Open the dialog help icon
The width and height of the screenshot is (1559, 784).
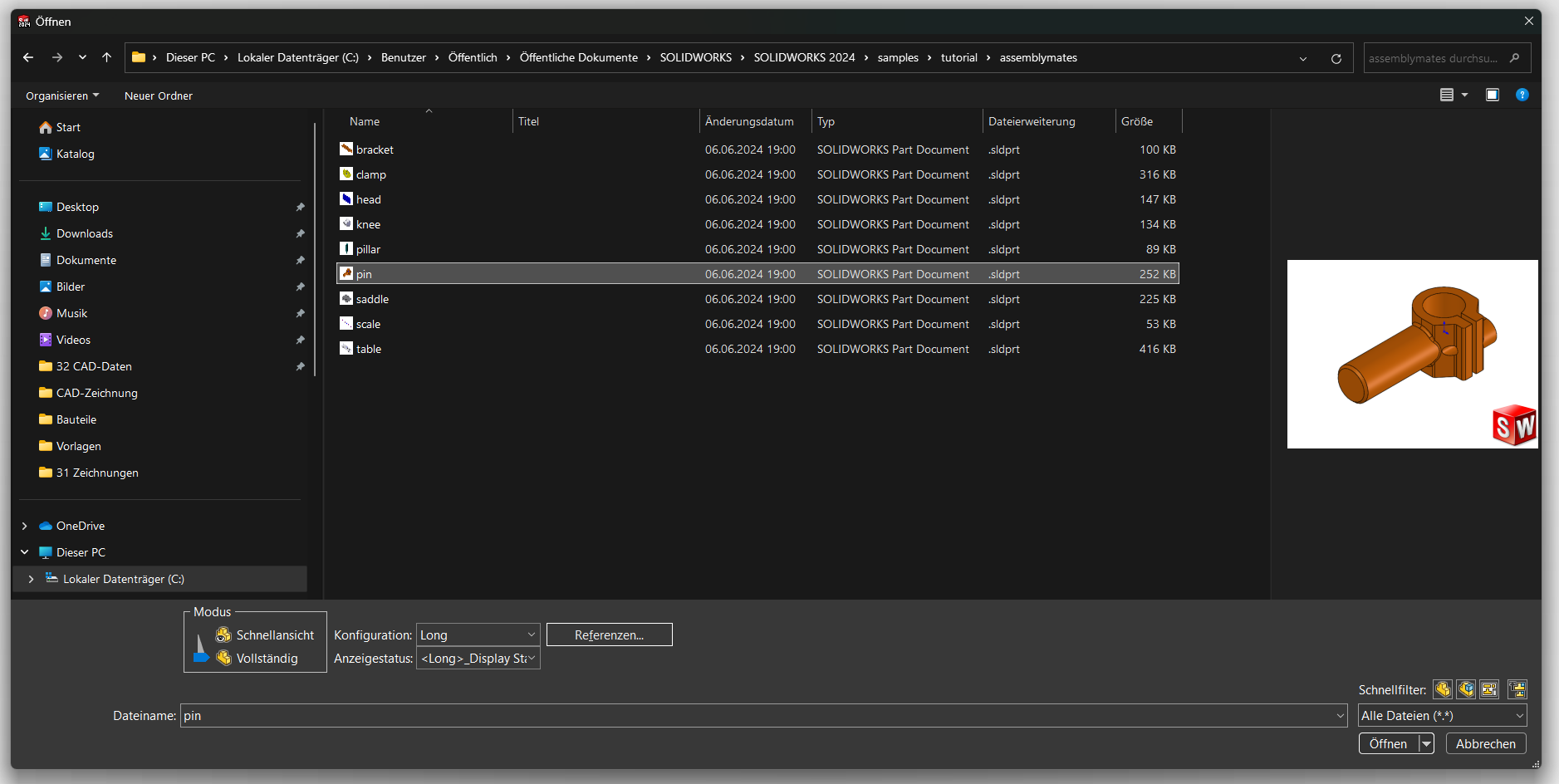point(1522,95)
